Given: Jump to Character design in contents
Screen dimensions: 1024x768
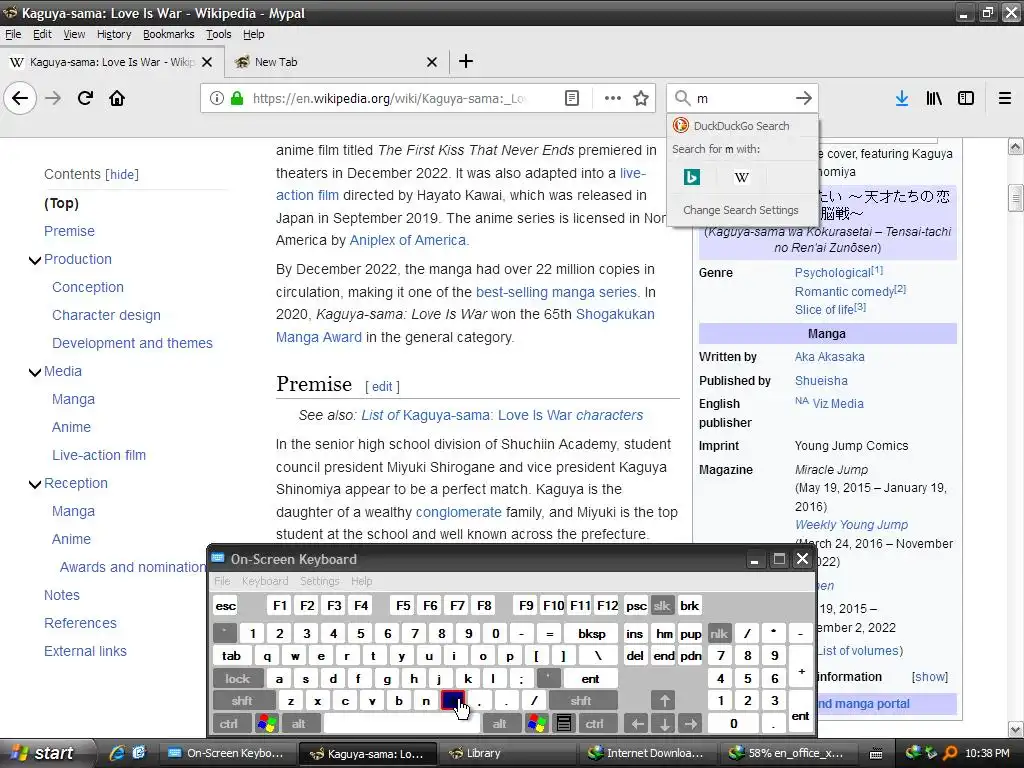Looking at the screenshot, I should (x=106, y=315).
